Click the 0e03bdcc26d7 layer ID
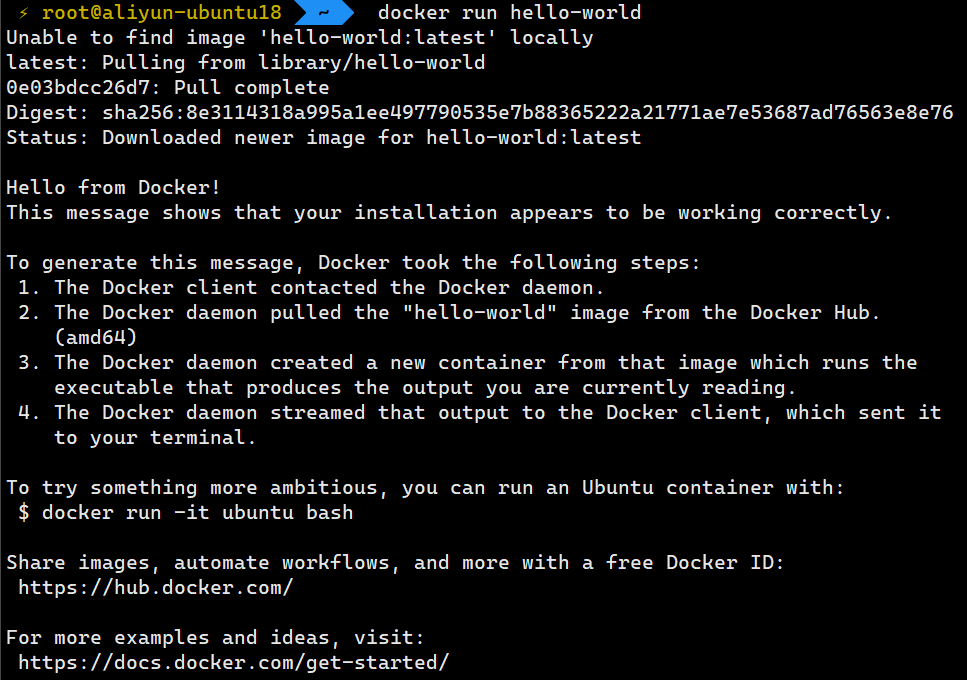The width and height of the screenshot is (967, 680). pyautogui.click(x=78, y=88)
